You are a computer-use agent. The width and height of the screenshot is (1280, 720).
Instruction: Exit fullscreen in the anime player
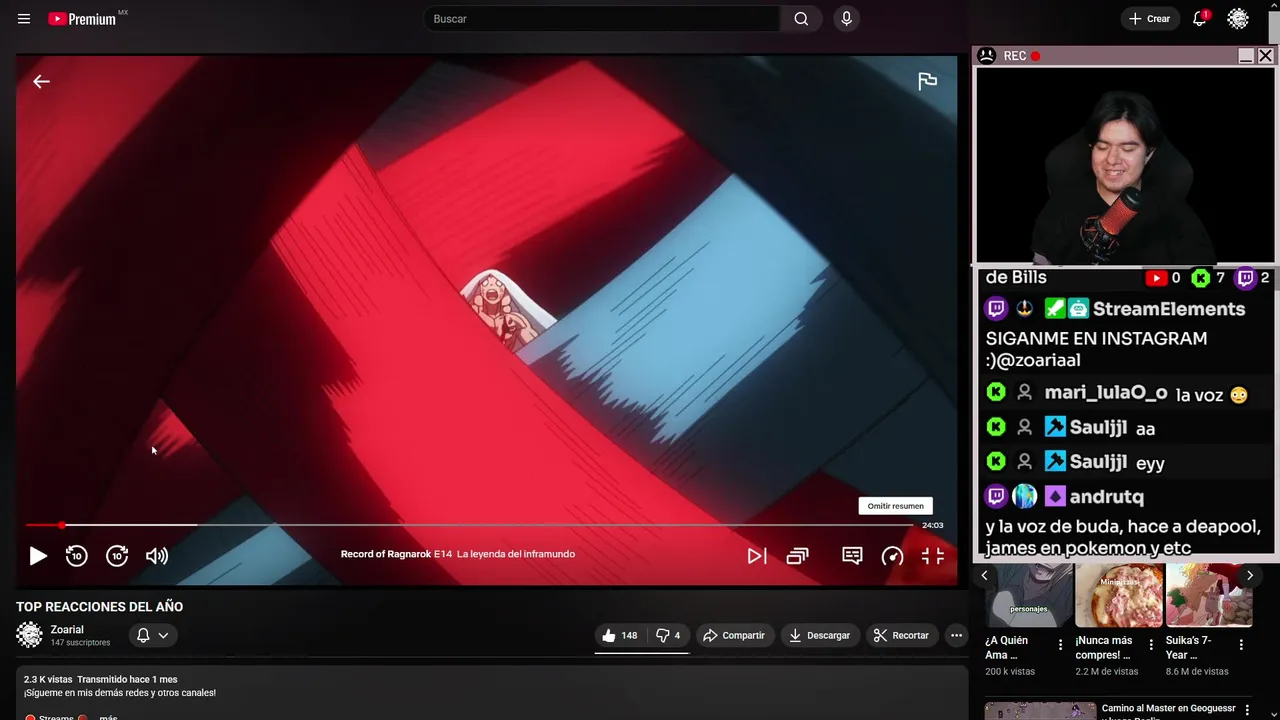click(932, 556)
